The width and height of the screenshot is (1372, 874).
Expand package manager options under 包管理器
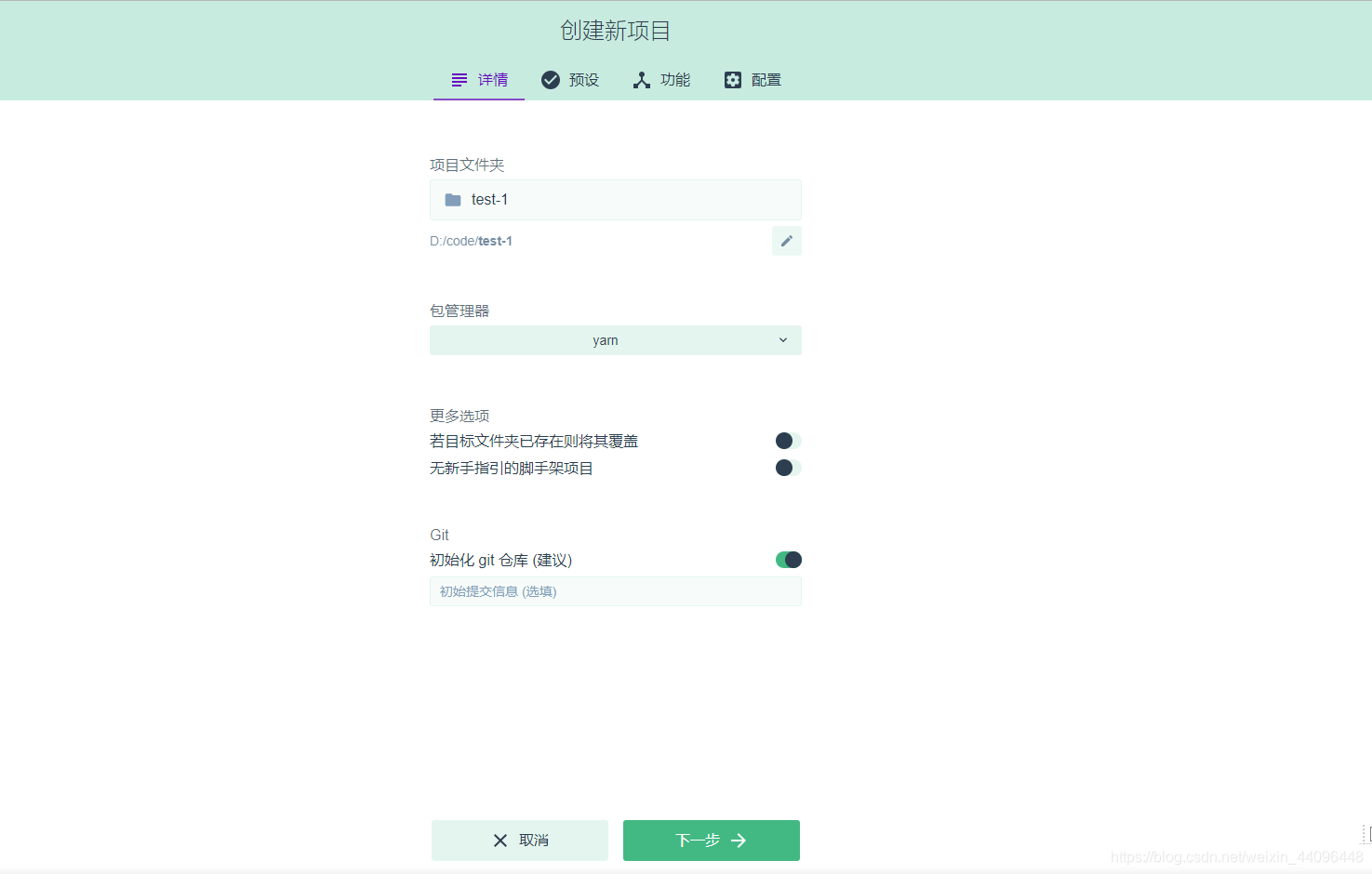point(615,339)
